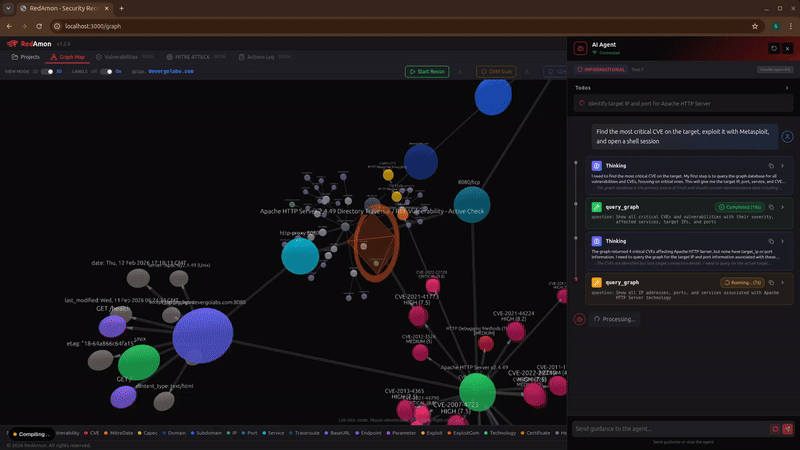Click the devergolabs.com domain link
Screen dimensions: 800x450
coord(170,71)
